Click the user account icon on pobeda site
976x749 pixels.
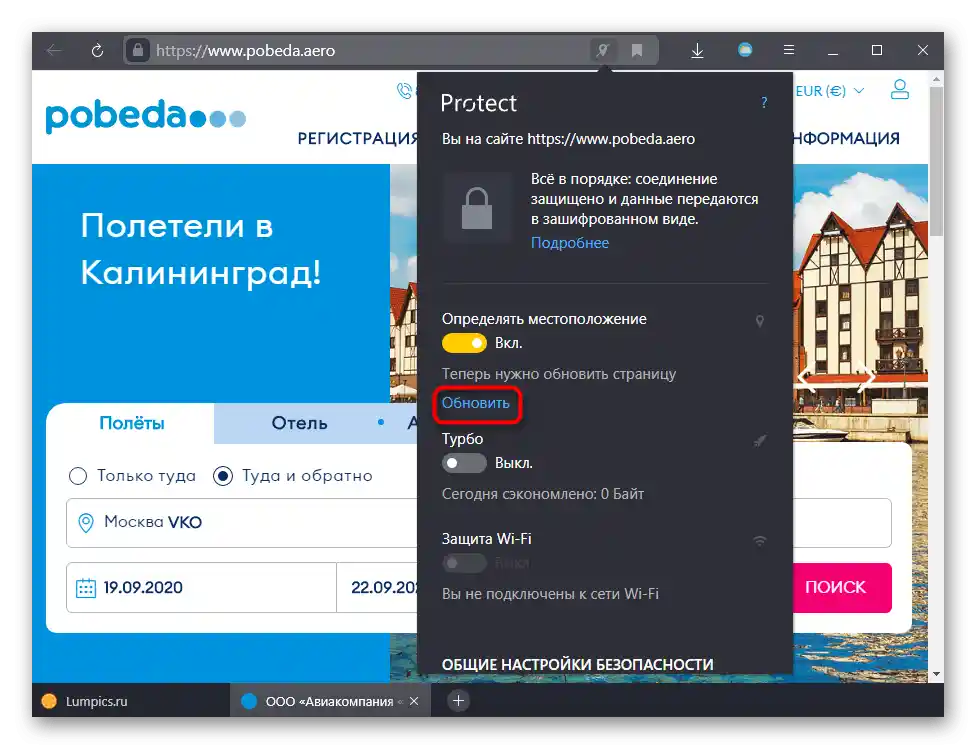[899, 90]
